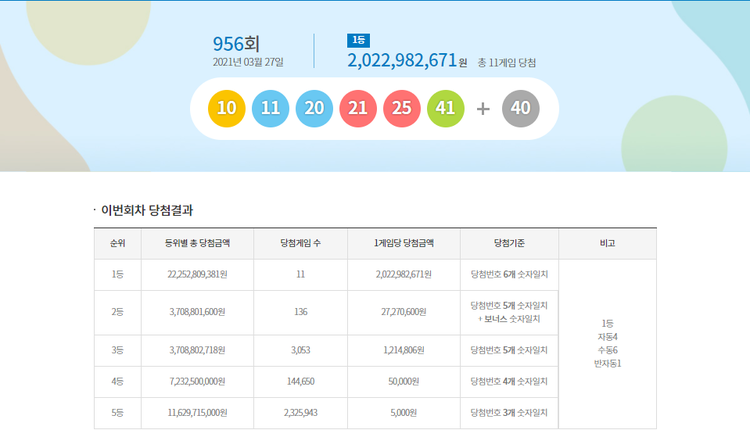
Task: Select the 956회 round title
Action: [236, 44]
